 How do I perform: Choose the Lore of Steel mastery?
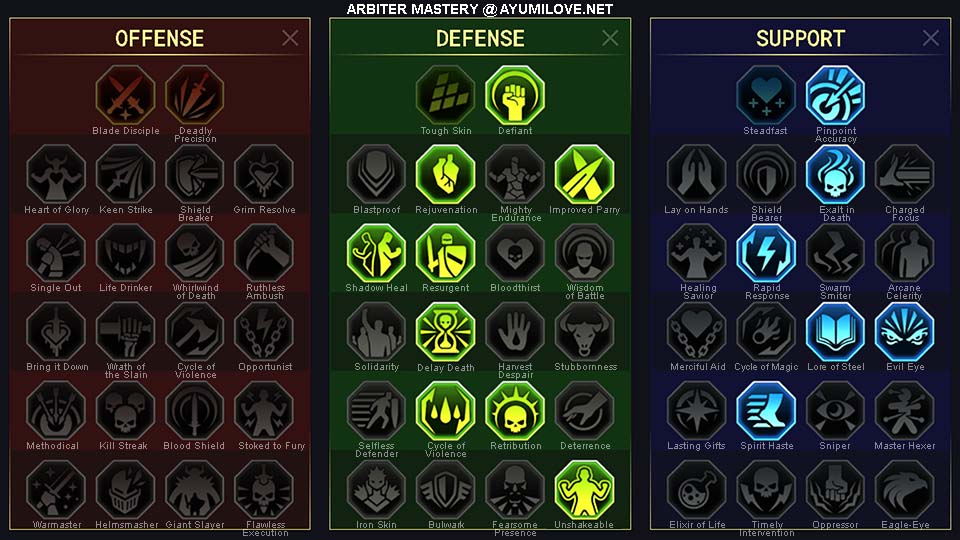point(835,332)
